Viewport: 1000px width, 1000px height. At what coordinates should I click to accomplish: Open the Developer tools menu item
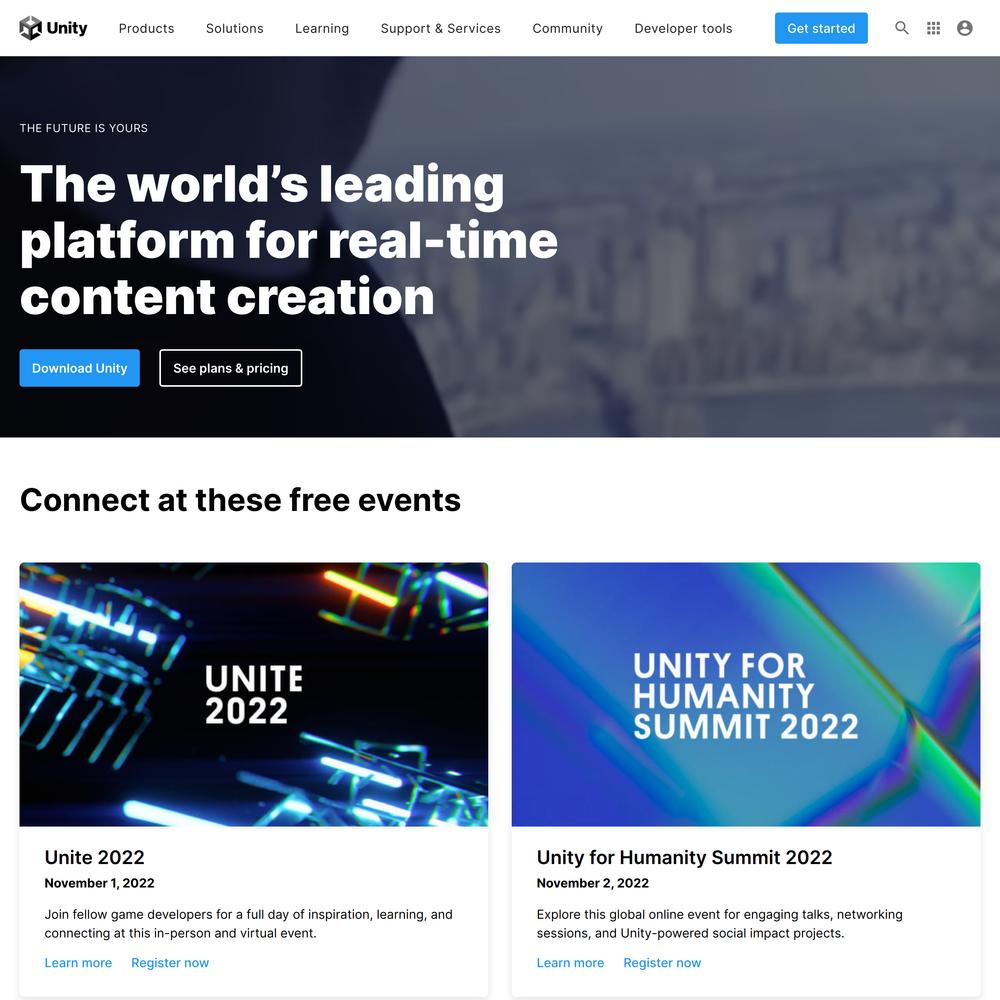[x=683, y=29]
